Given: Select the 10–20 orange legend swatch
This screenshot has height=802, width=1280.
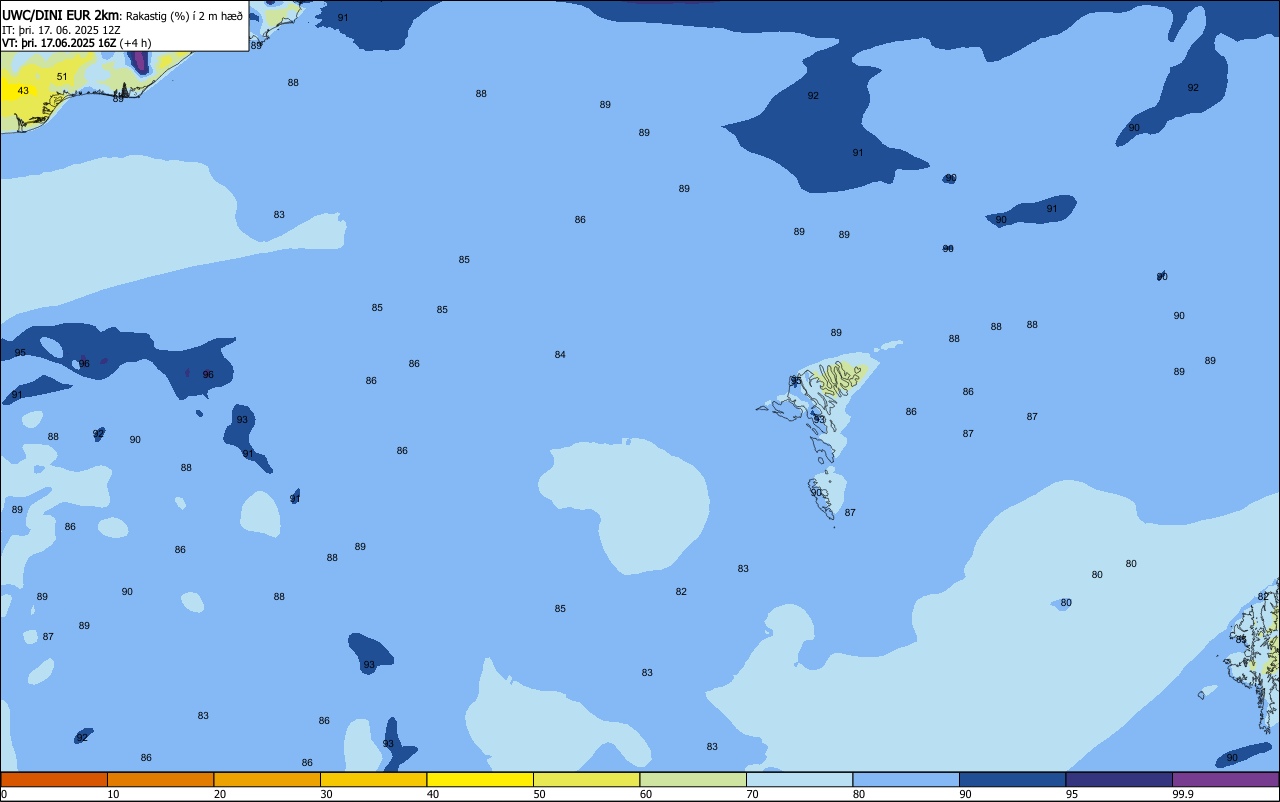Looking at the screenshot, I should (160, 779).
